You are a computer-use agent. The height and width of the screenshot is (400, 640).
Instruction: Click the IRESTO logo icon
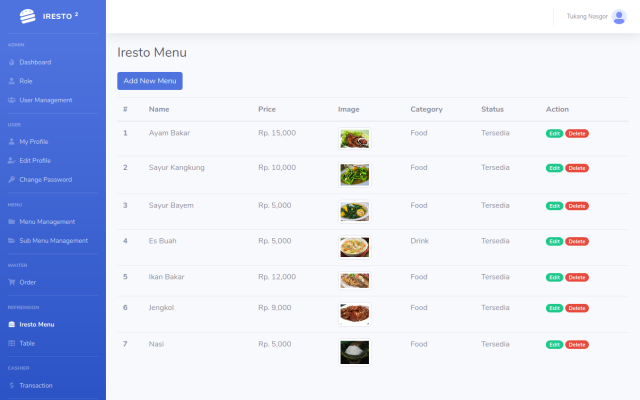point(27,16)
